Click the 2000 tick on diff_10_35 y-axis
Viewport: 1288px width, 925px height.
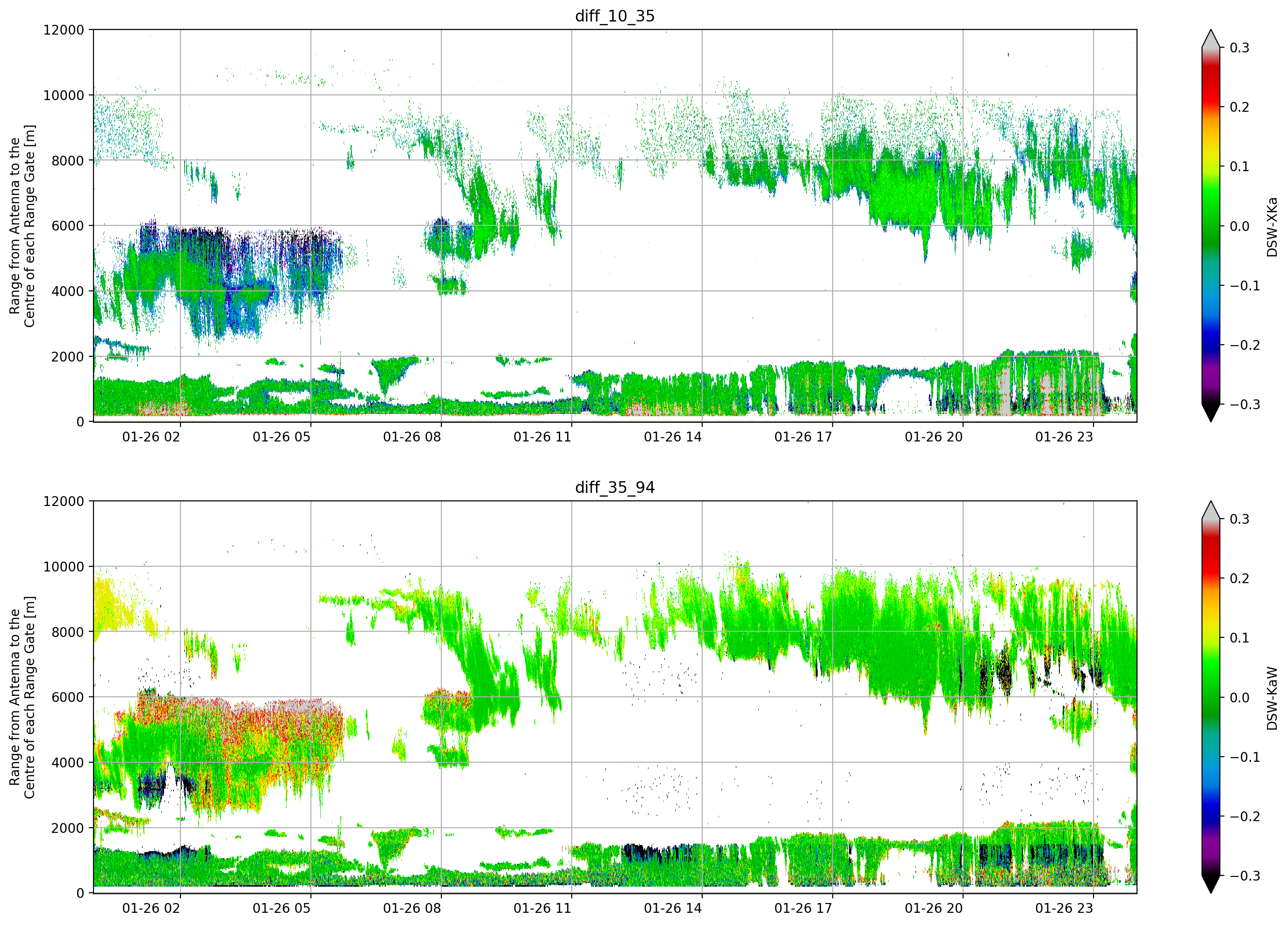point(68,356)
